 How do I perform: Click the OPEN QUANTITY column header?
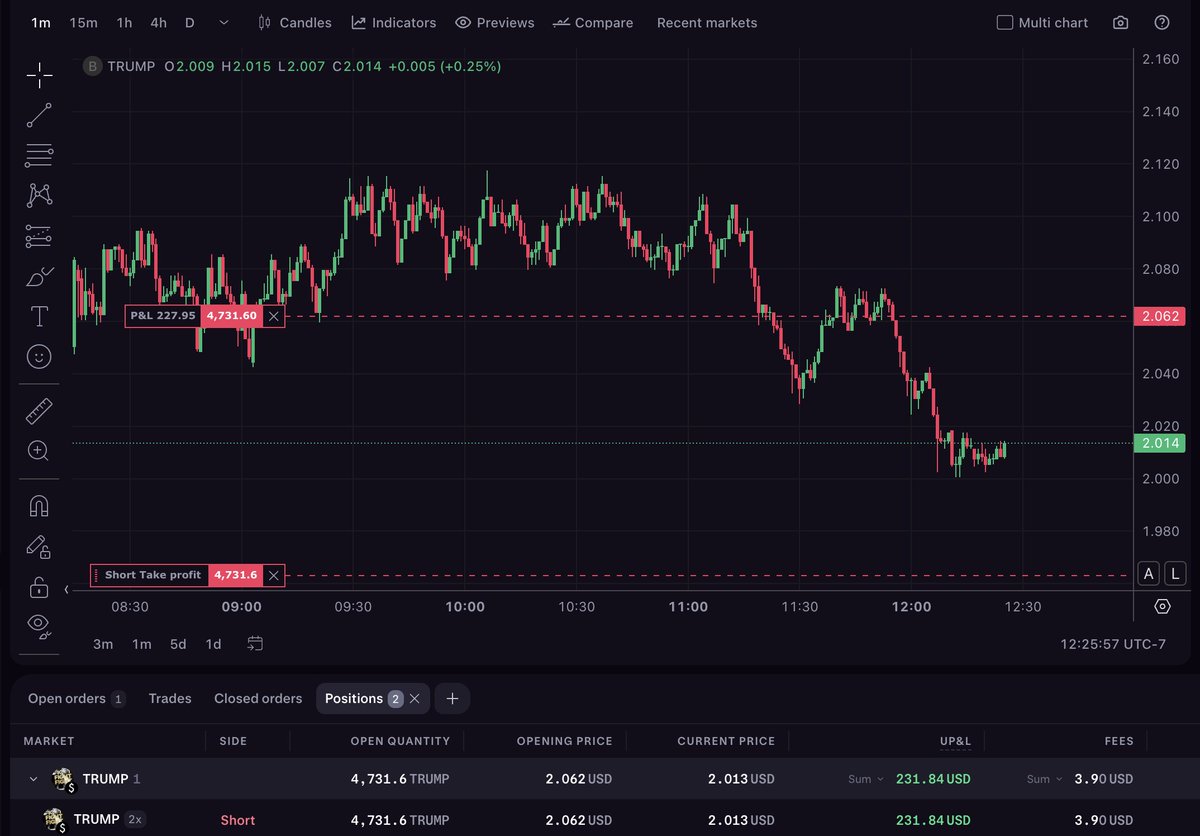point(400,741)
